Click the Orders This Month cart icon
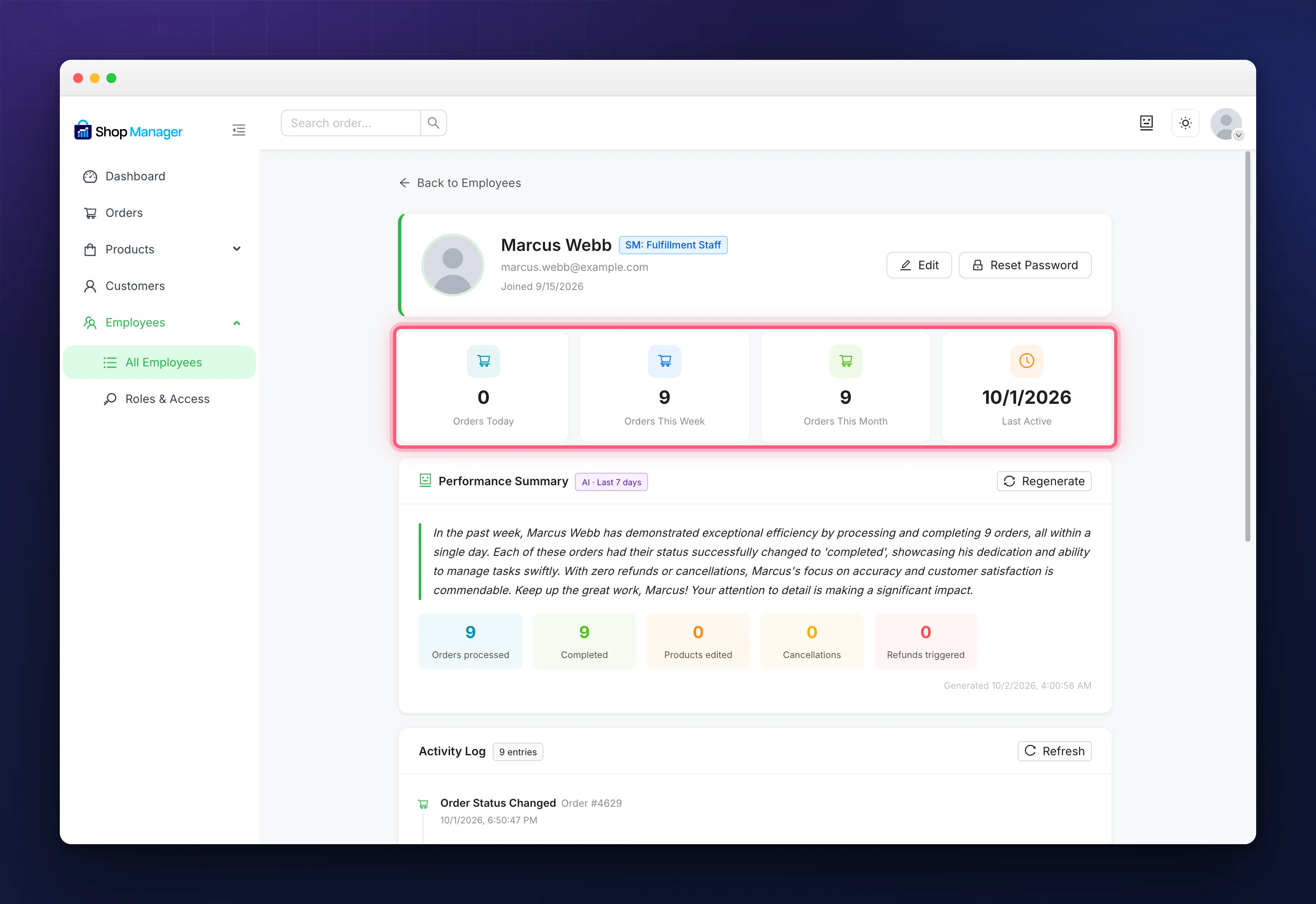Screen dimensions: 1316x904 tap(845, 361)
